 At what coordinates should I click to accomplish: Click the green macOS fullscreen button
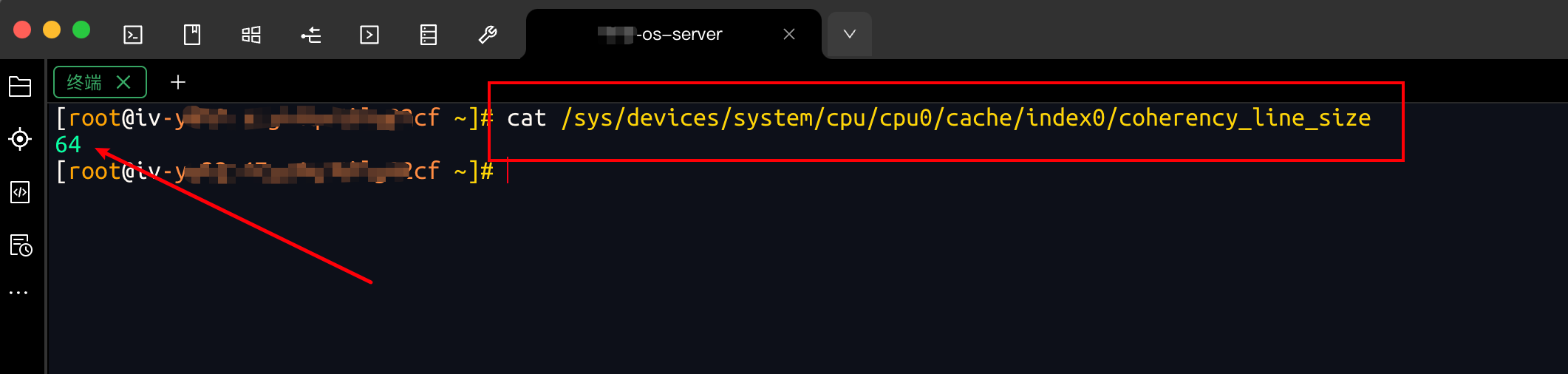tap(81, 30)
